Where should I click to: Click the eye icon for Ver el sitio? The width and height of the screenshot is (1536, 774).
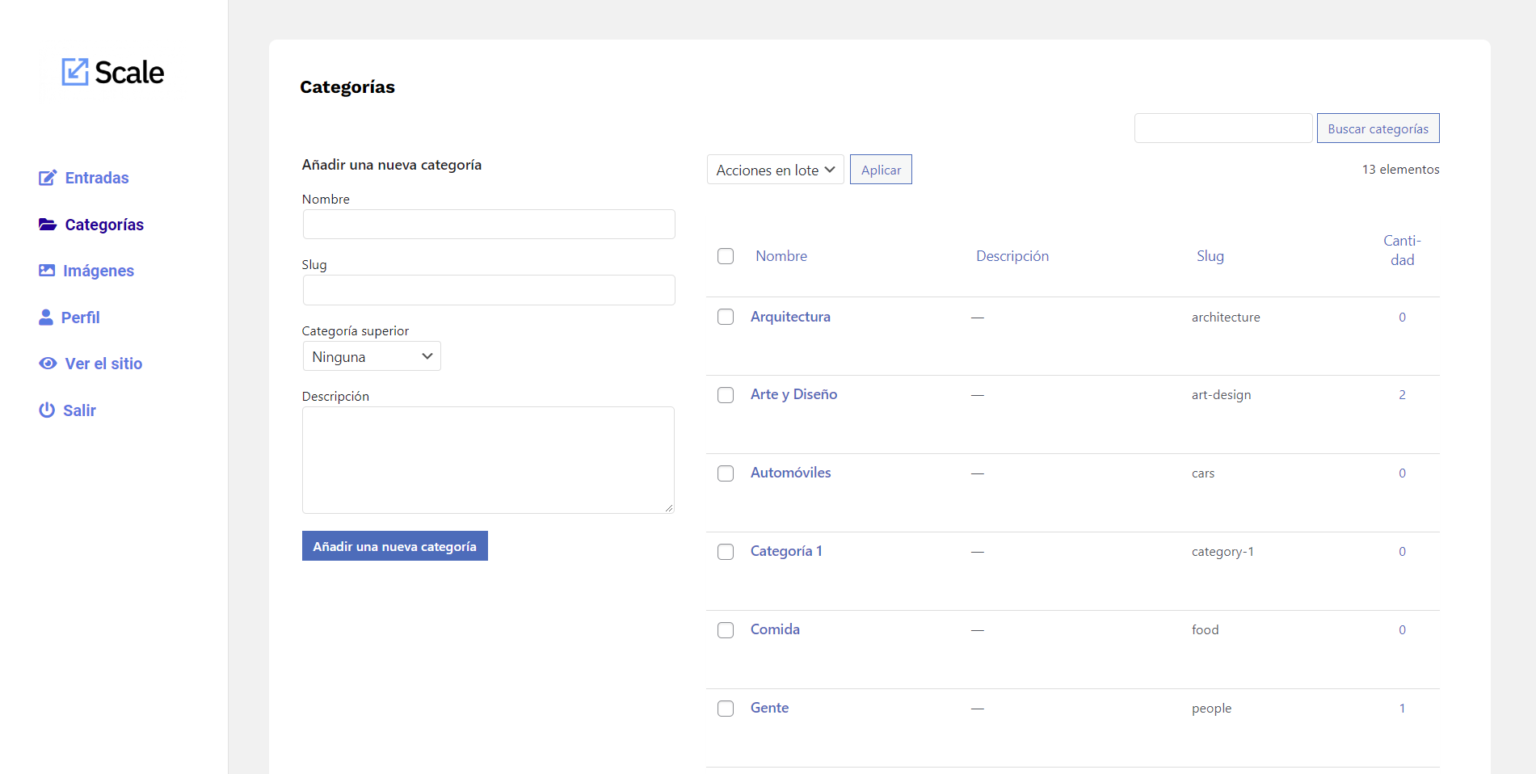coord(47,363)
